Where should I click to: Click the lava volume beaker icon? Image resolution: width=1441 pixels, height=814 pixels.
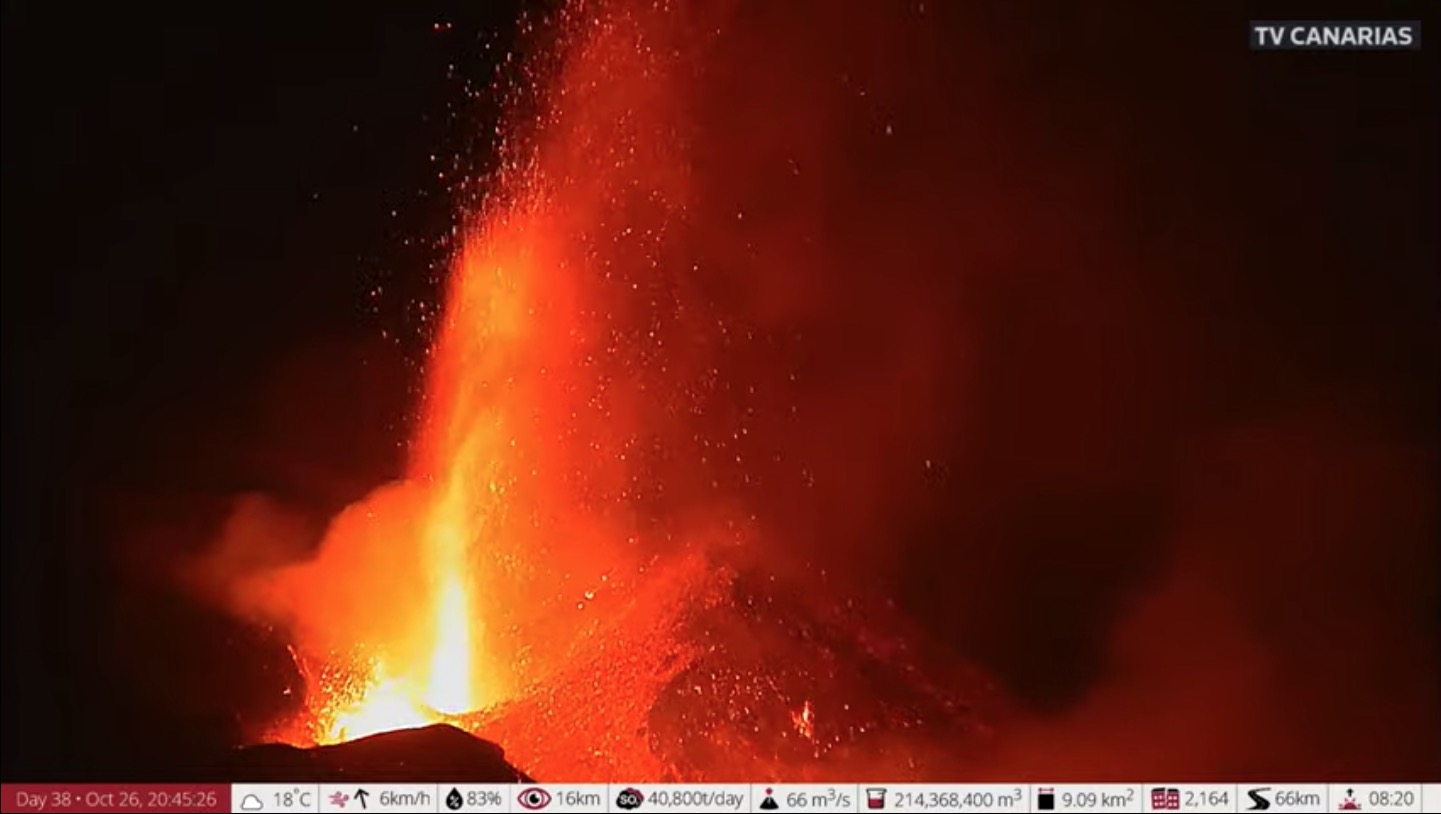[x=876, y=799]
